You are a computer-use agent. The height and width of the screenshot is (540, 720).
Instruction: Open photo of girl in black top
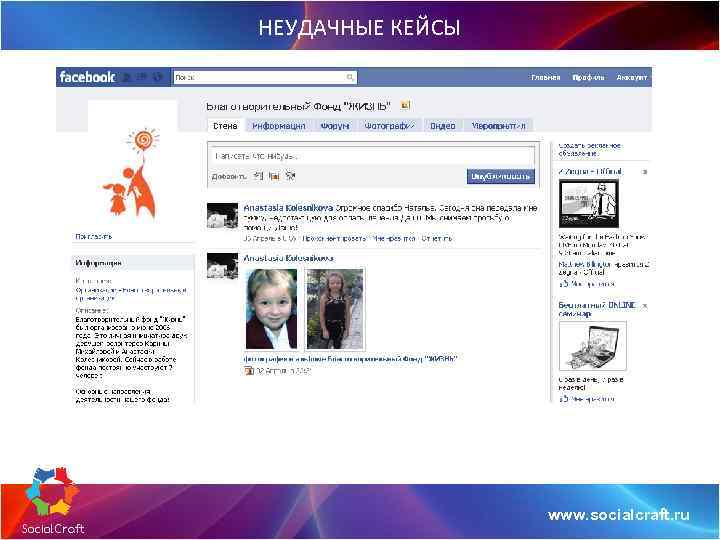click(x=335, y=309)
